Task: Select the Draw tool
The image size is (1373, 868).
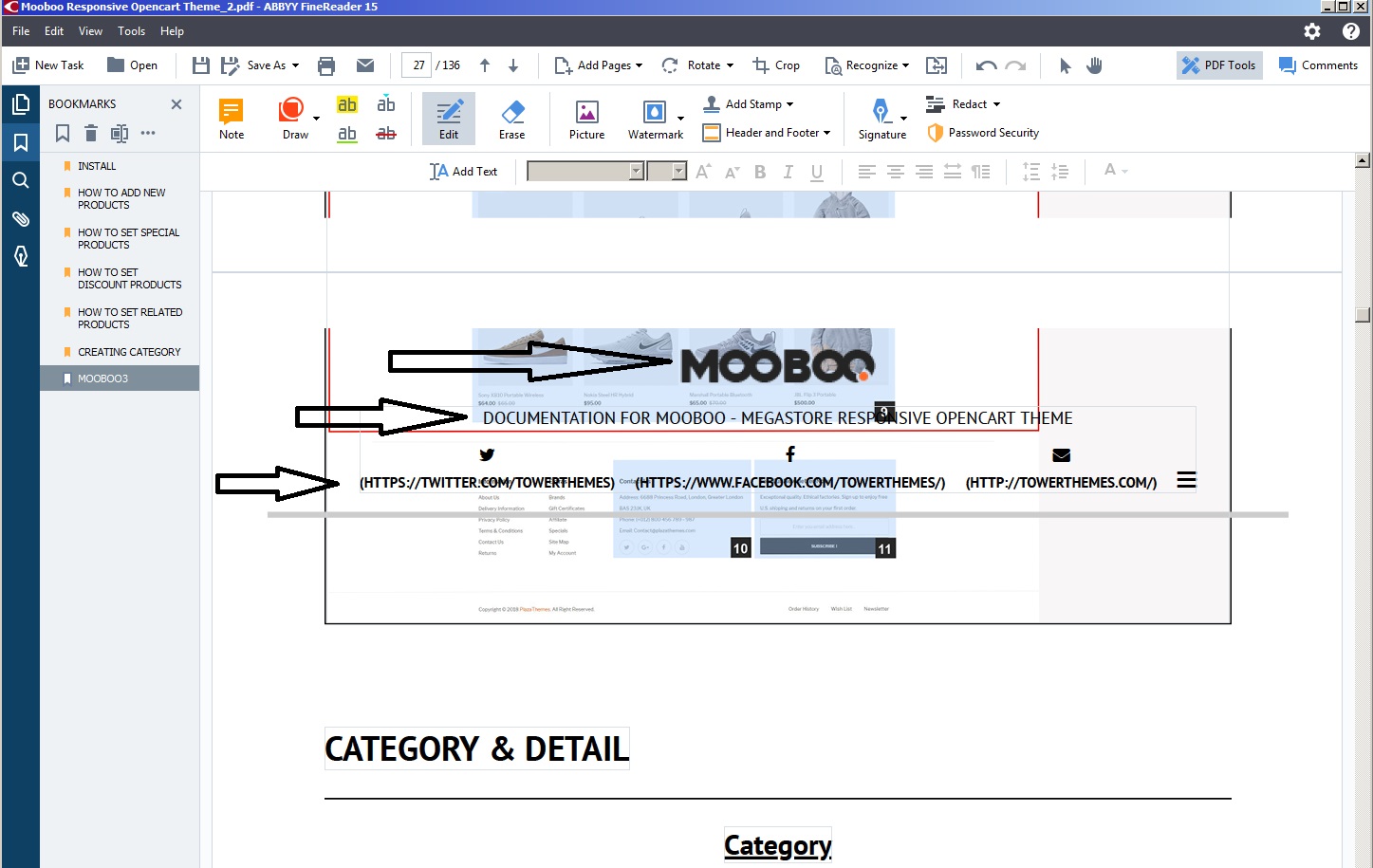Action: 295,120
